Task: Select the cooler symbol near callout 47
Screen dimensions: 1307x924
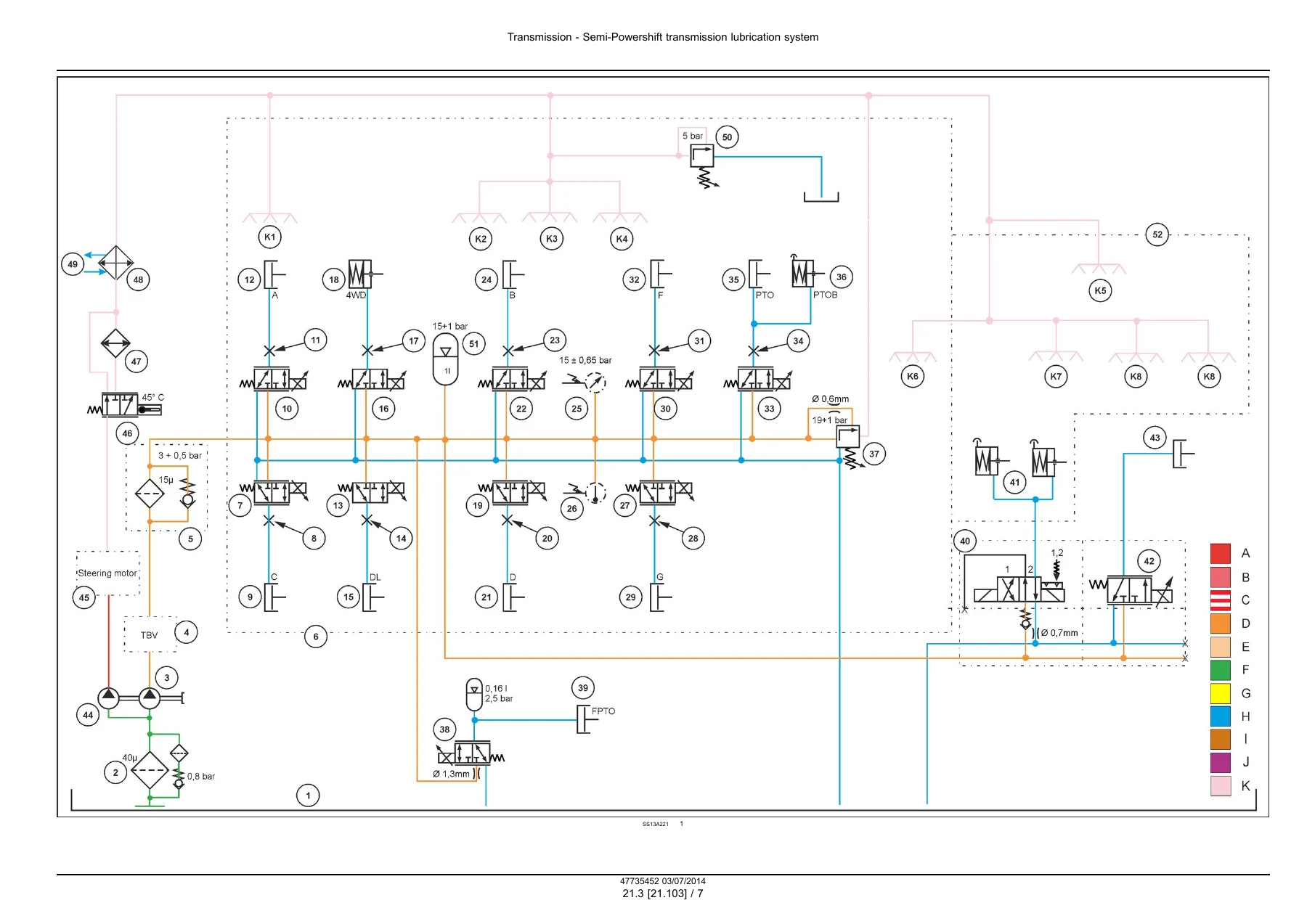Action: tap(115, 344)
